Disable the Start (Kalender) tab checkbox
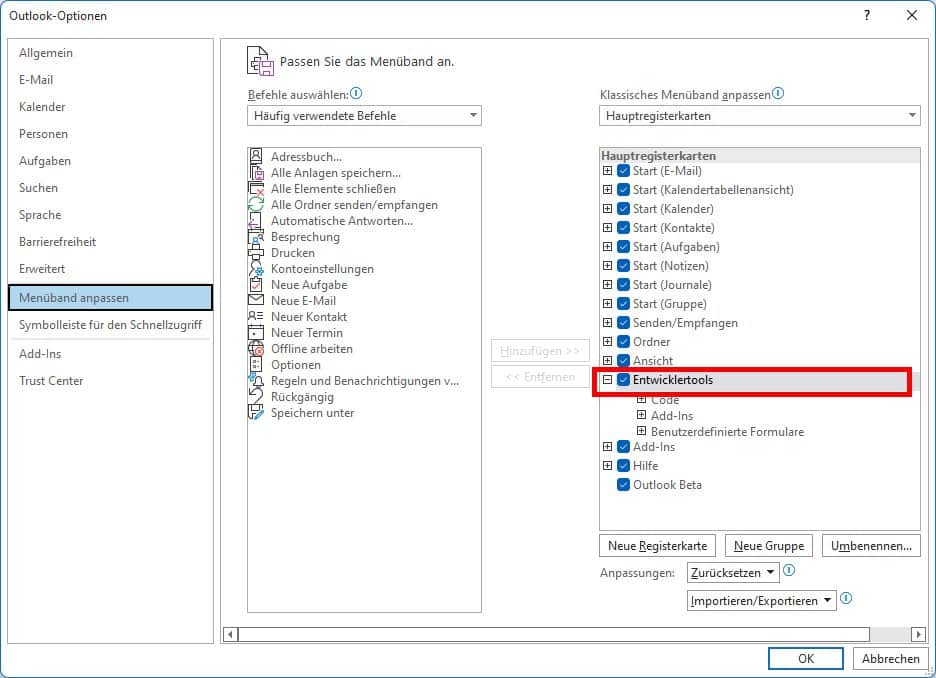This screenshot has height=678, width=936. (x=624, y=209)
